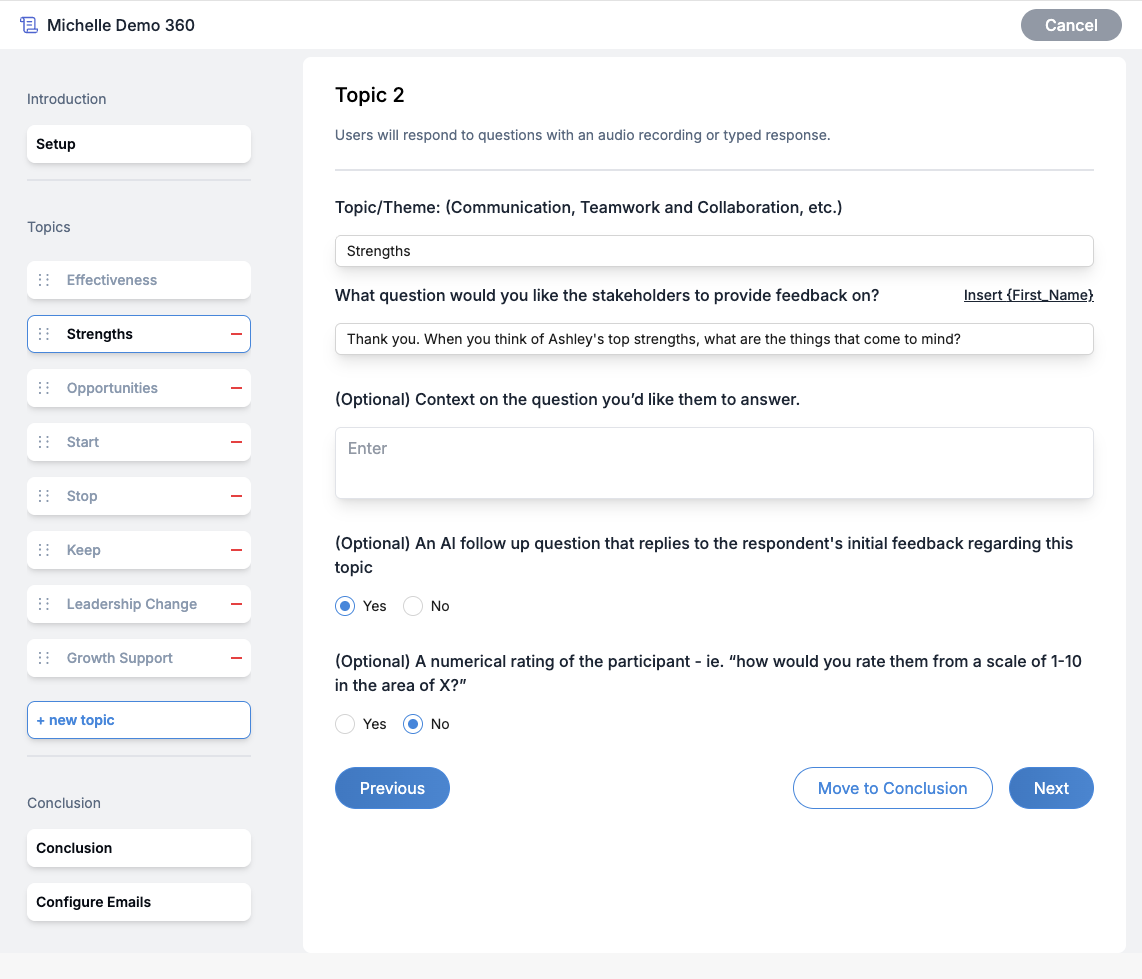Screen dimensions: 1142x979
Task: Click the Next button
Action: click(x=1051, y=788)
